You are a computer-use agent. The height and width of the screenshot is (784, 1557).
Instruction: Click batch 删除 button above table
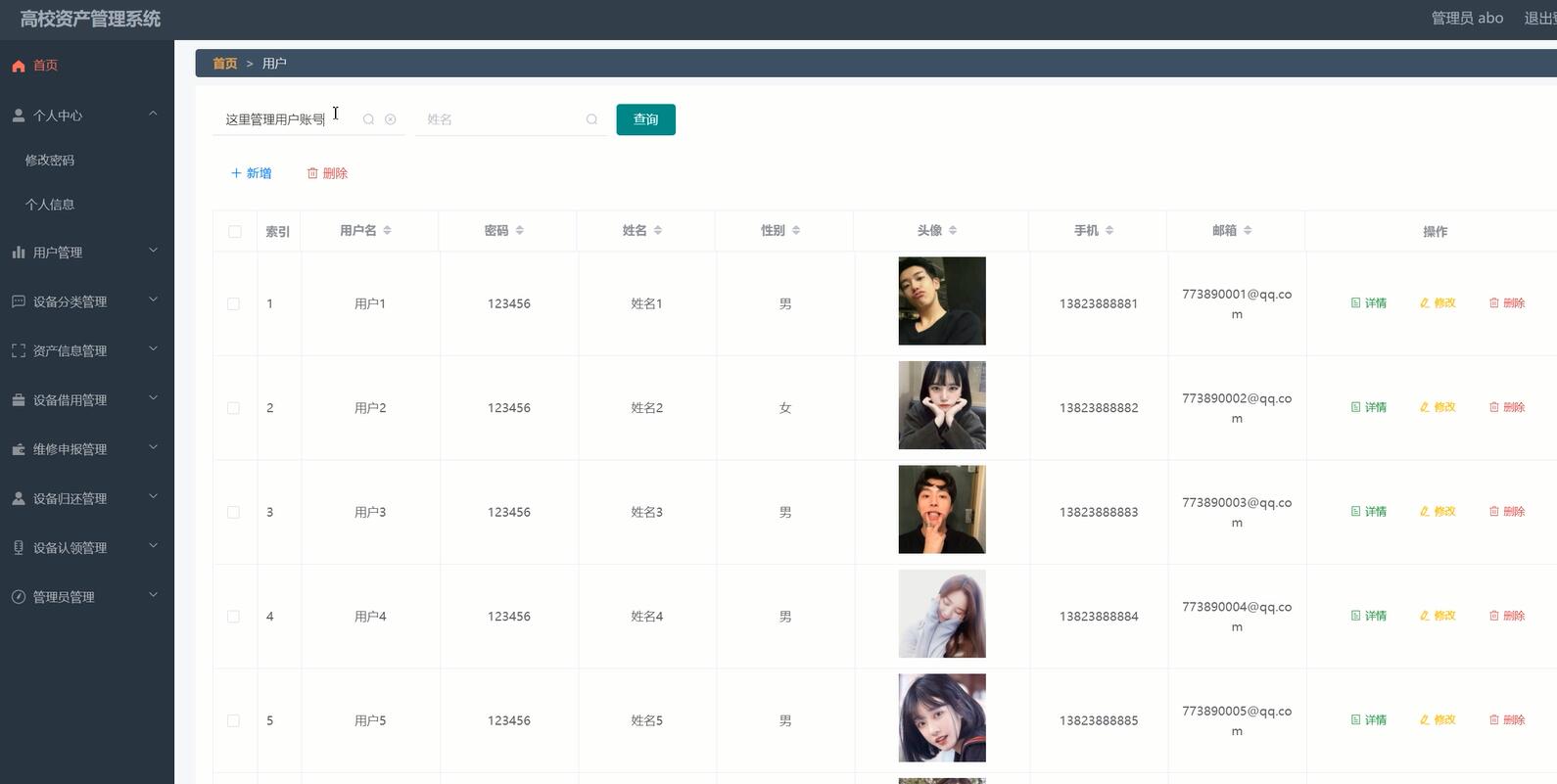click(x=328, y=173)
